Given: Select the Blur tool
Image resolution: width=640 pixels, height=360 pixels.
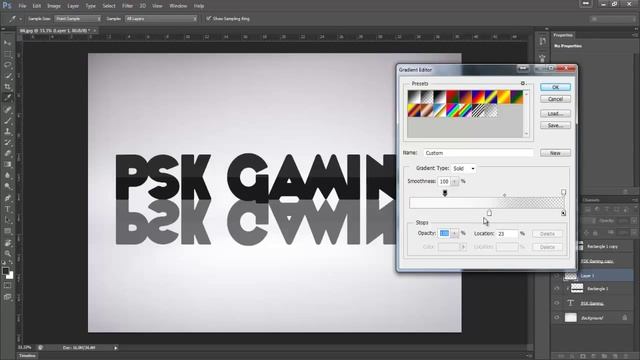Looking at the screenshot, I should pyautogui.click(x=7, y=176).
